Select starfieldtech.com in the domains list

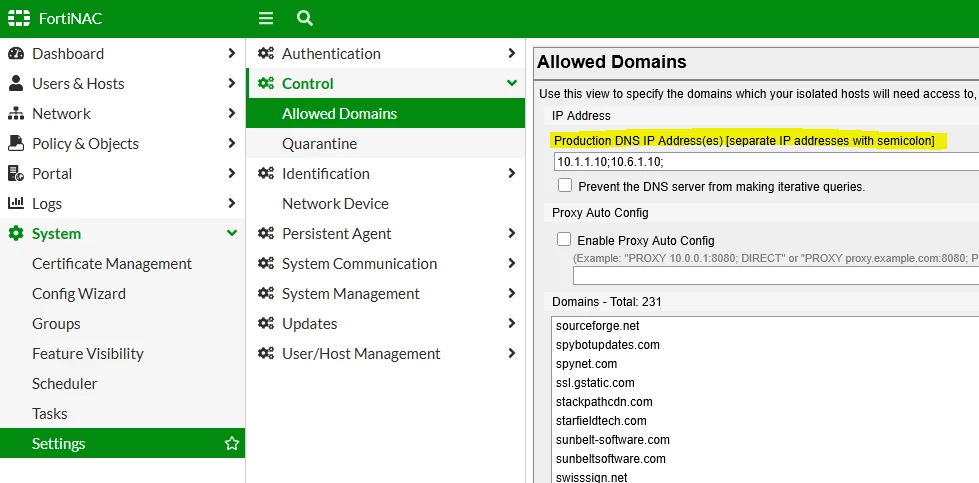(x=601, y=421)
